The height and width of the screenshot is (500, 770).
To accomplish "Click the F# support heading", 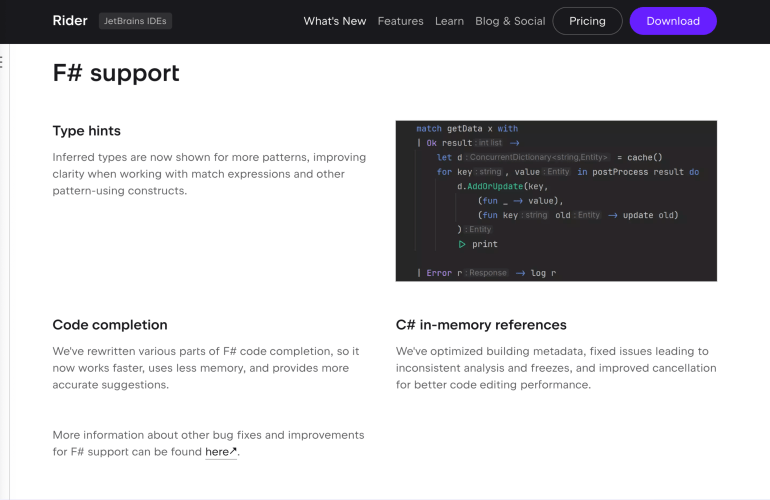I will click(116, 73).
